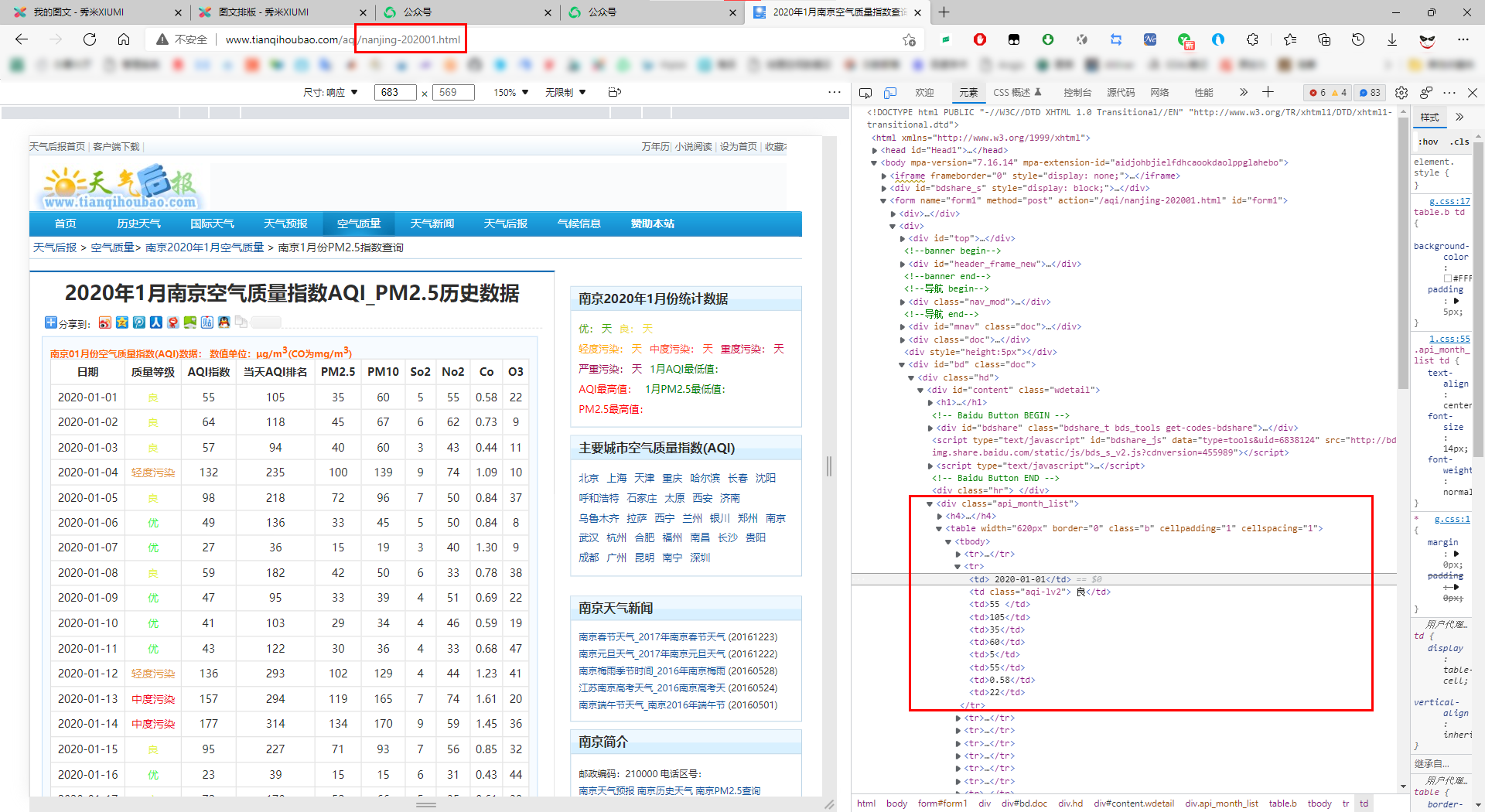This screenshot has height=812, width=1485.
Task: Open the Collections panel
Action: [x=1324, y=39]
